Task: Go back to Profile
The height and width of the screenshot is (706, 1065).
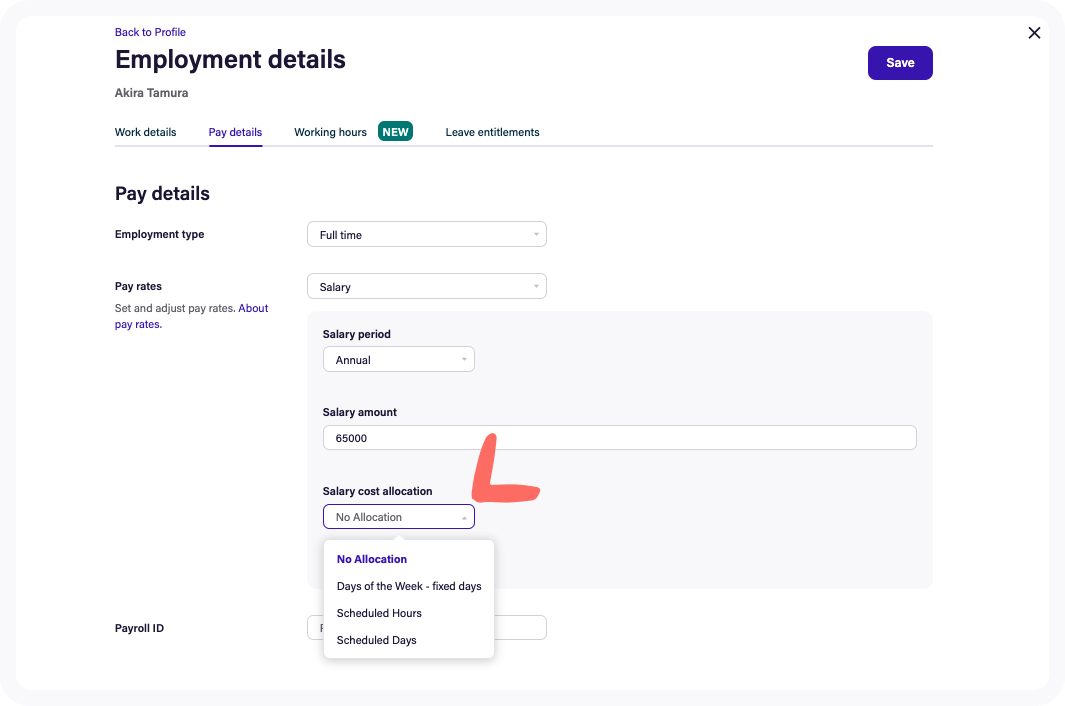Action: pyautogui.click(x=150, y=31)
